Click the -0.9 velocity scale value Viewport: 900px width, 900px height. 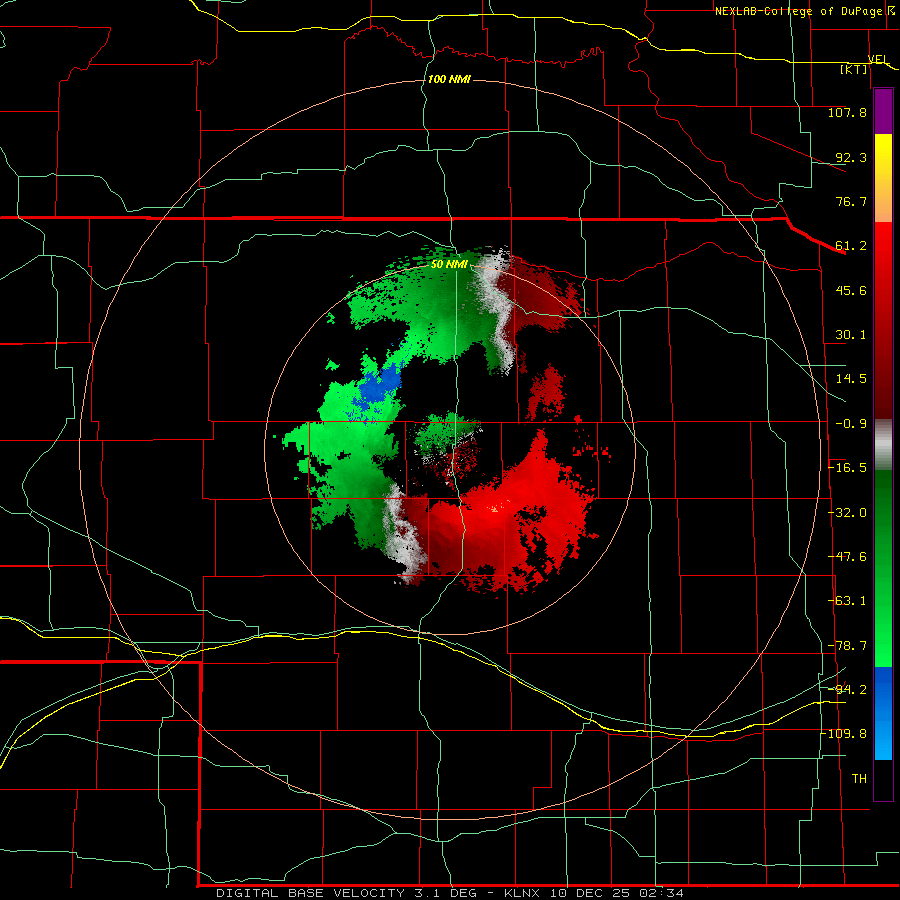[851, 424]
